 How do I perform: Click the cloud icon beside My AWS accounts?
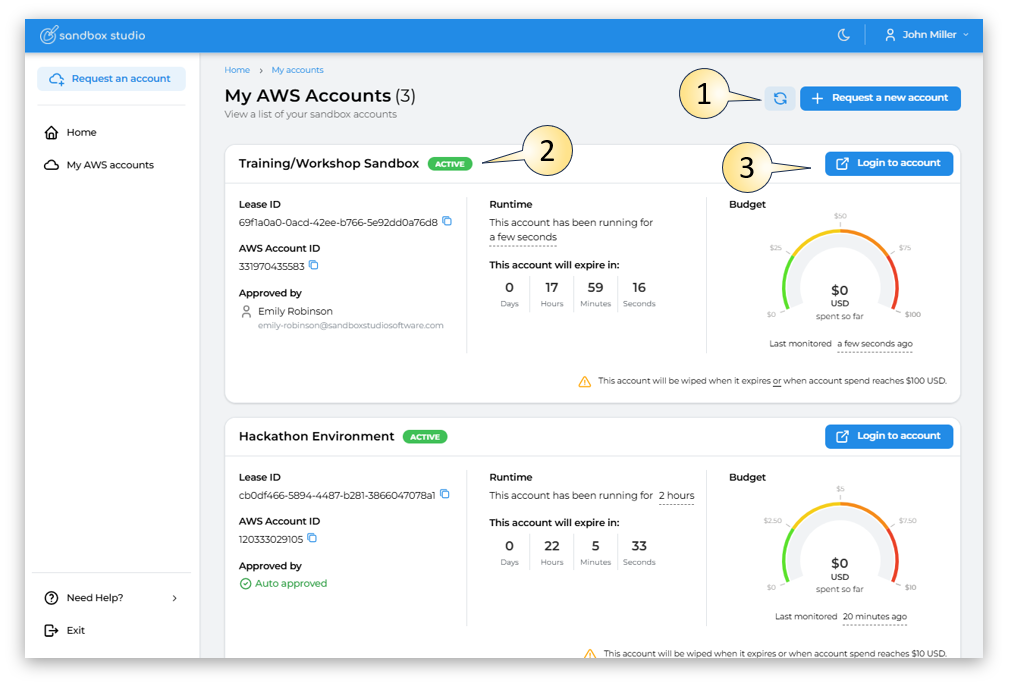tap(51, 165)
